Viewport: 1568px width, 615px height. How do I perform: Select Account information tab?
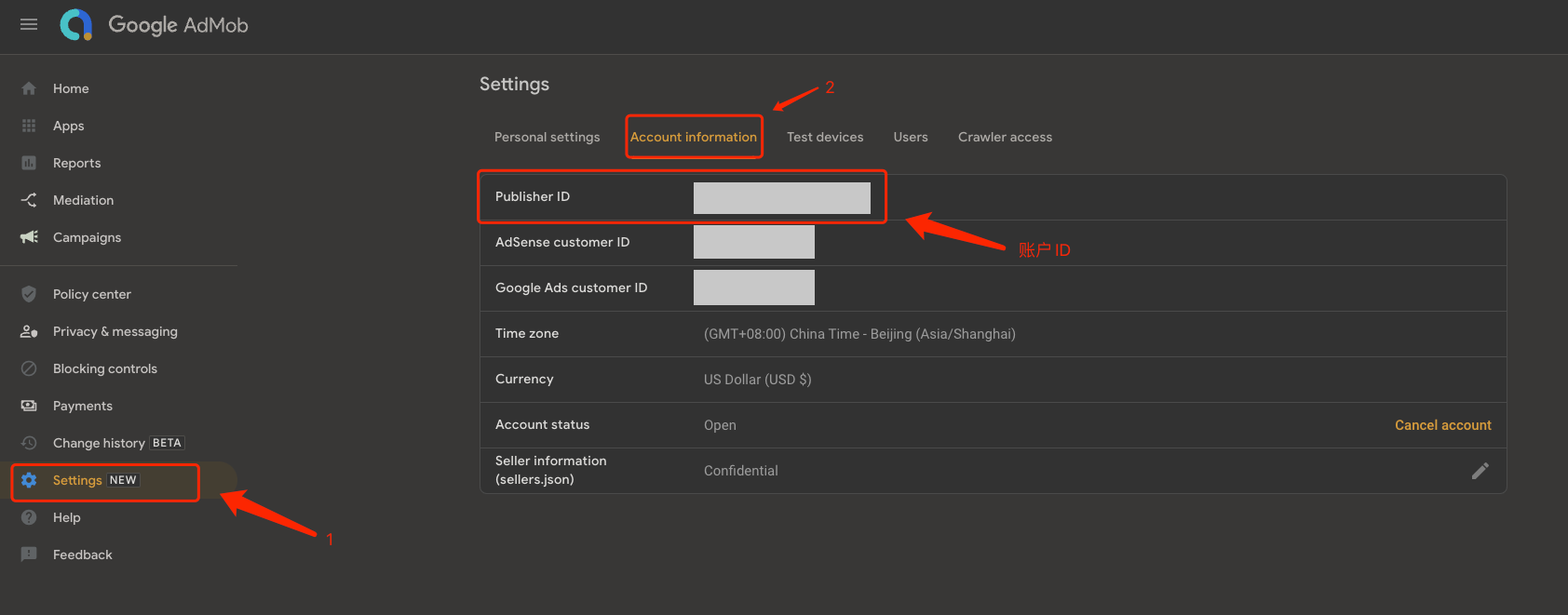click(694, 137)
